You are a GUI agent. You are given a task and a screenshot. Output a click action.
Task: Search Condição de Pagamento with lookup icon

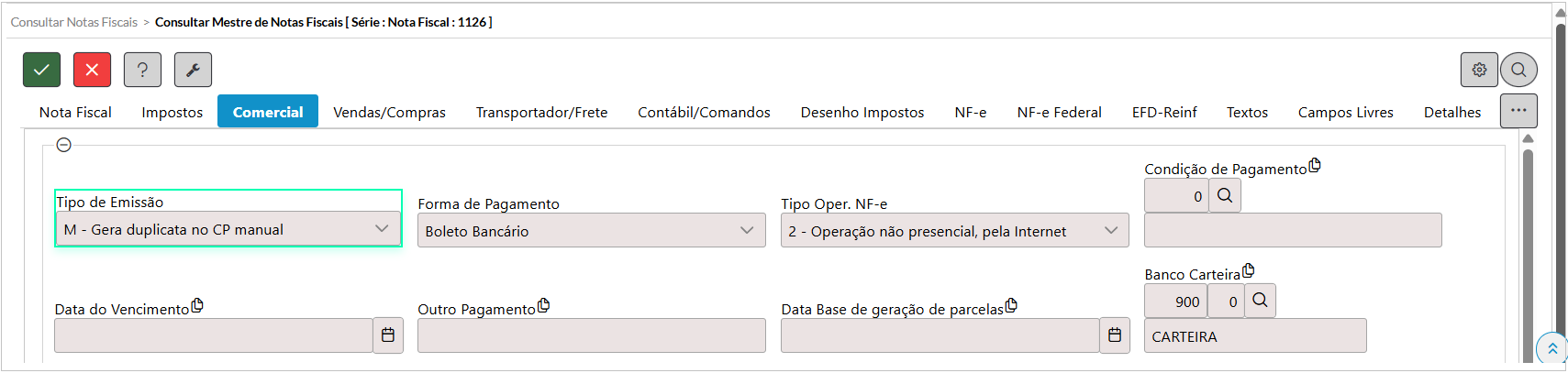point(1225,195)
